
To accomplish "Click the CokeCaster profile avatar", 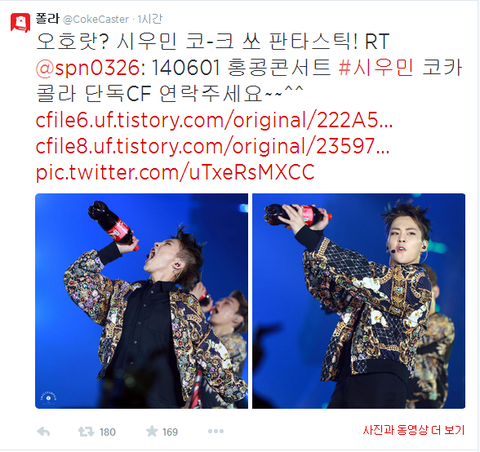I will pyautogui.click(x=20, y=23).
